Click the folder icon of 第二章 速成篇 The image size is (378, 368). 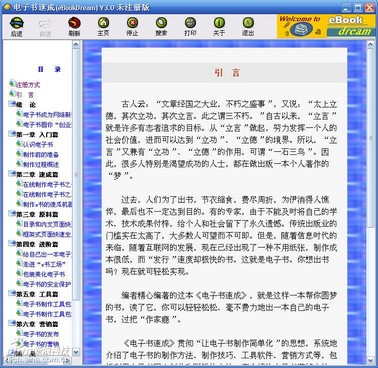pos(12,174)
